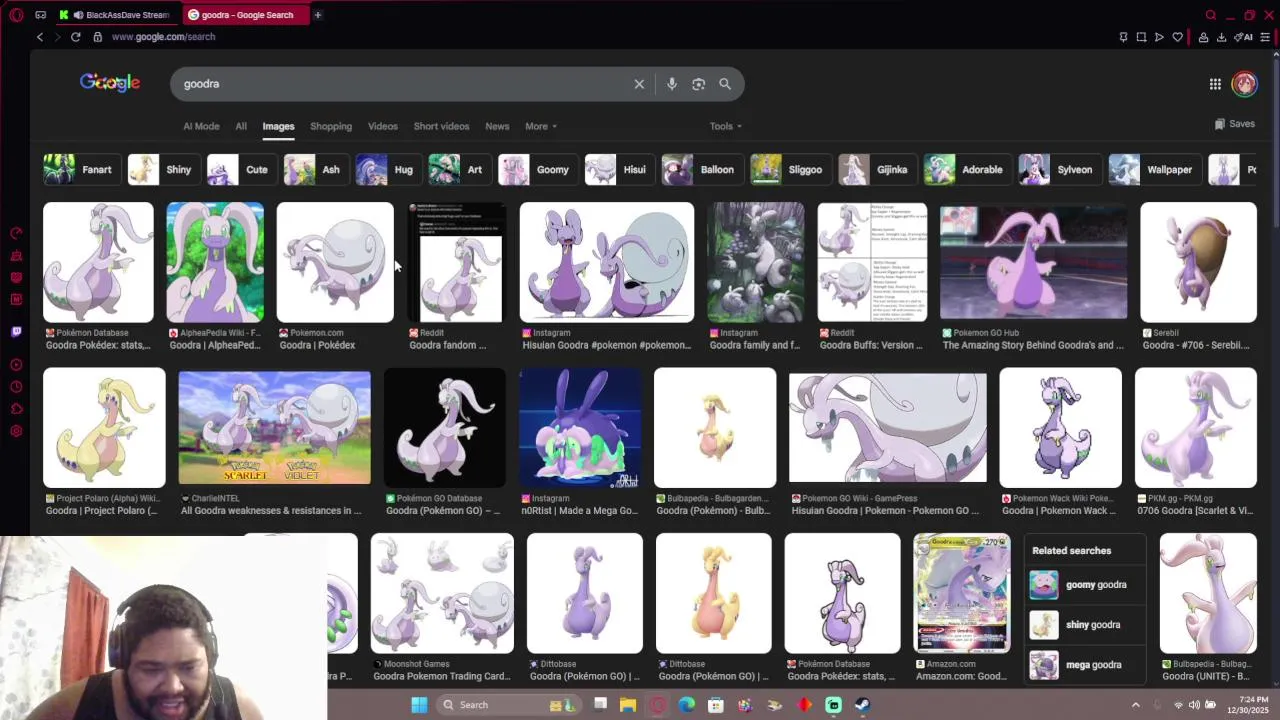
Task: Open the taskbar clock 7:24 PM
Action: (x=1246, y=705)
